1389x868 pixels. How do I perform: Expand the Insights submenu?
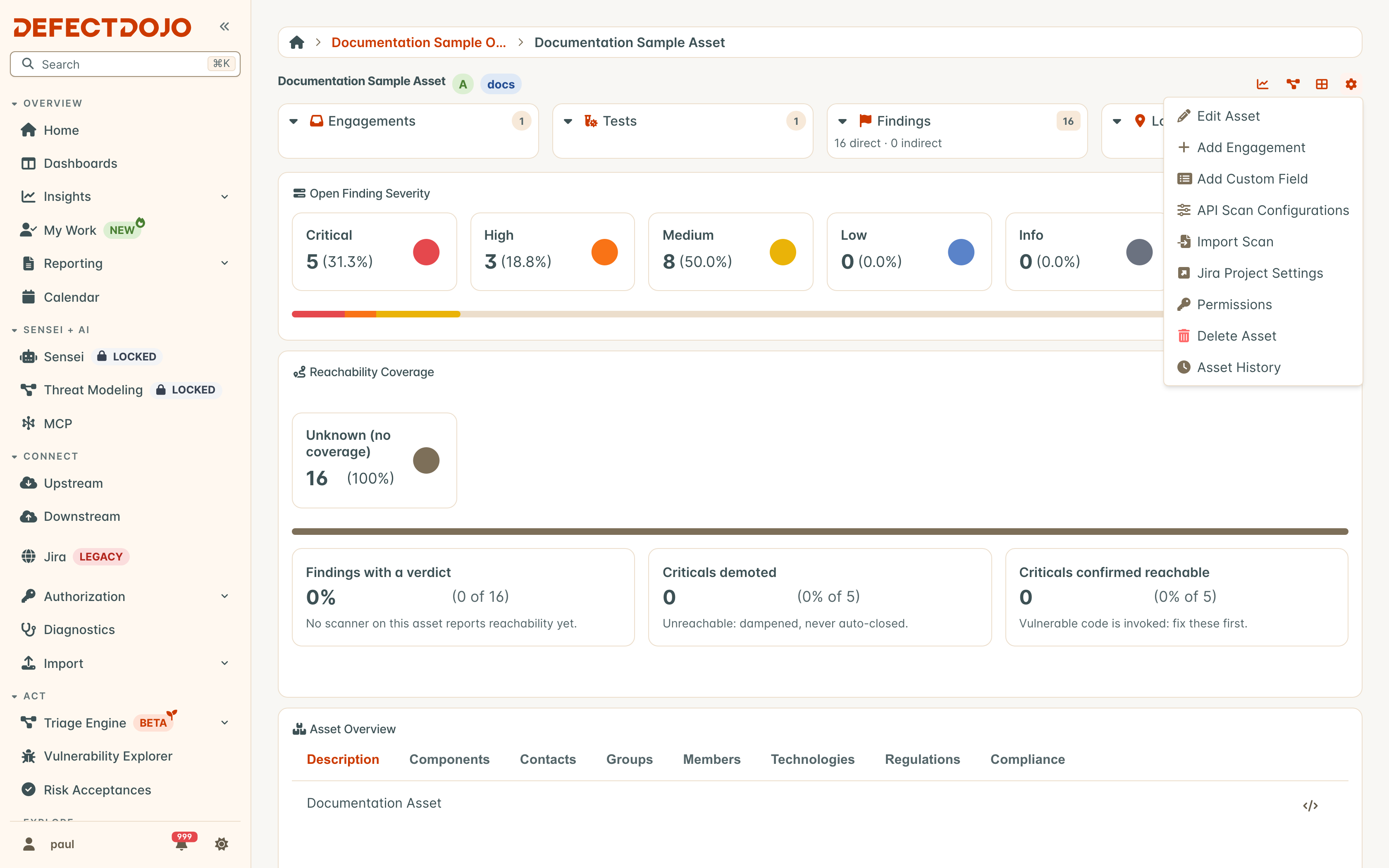(225, 197)
